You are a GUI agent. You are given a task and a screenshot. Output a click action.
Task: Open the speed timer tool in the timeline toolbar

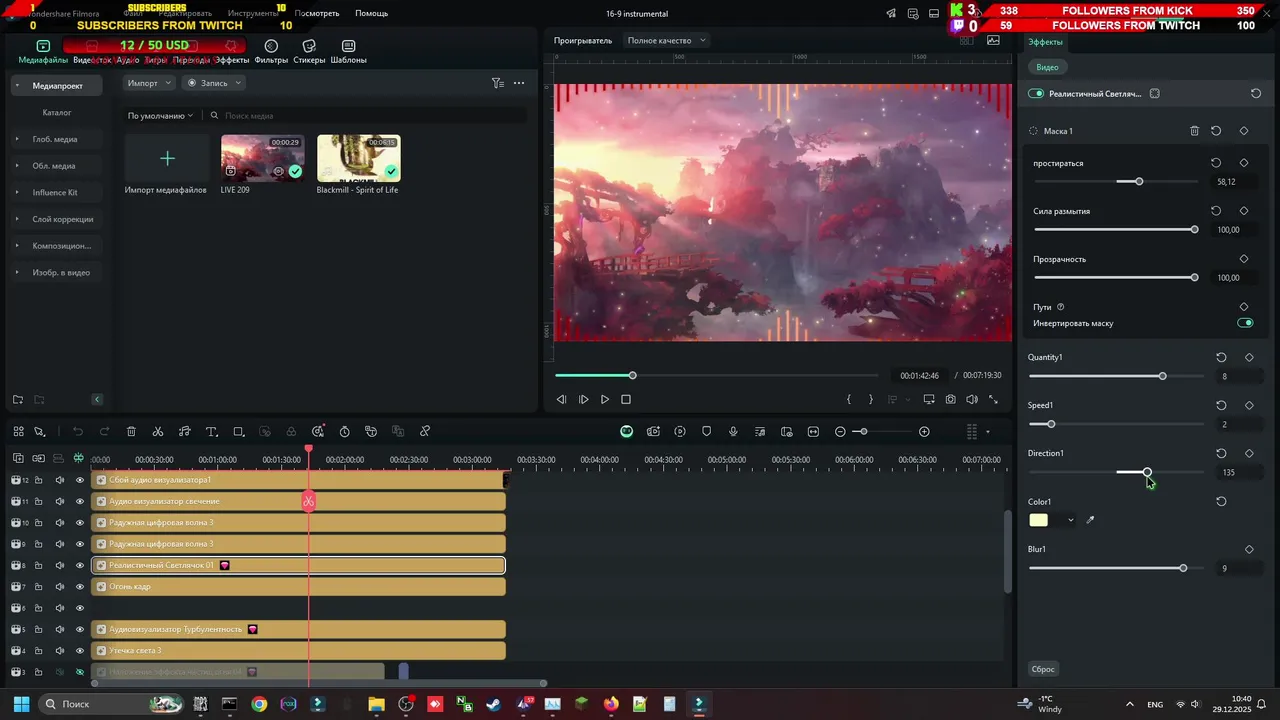pos(344,432)
